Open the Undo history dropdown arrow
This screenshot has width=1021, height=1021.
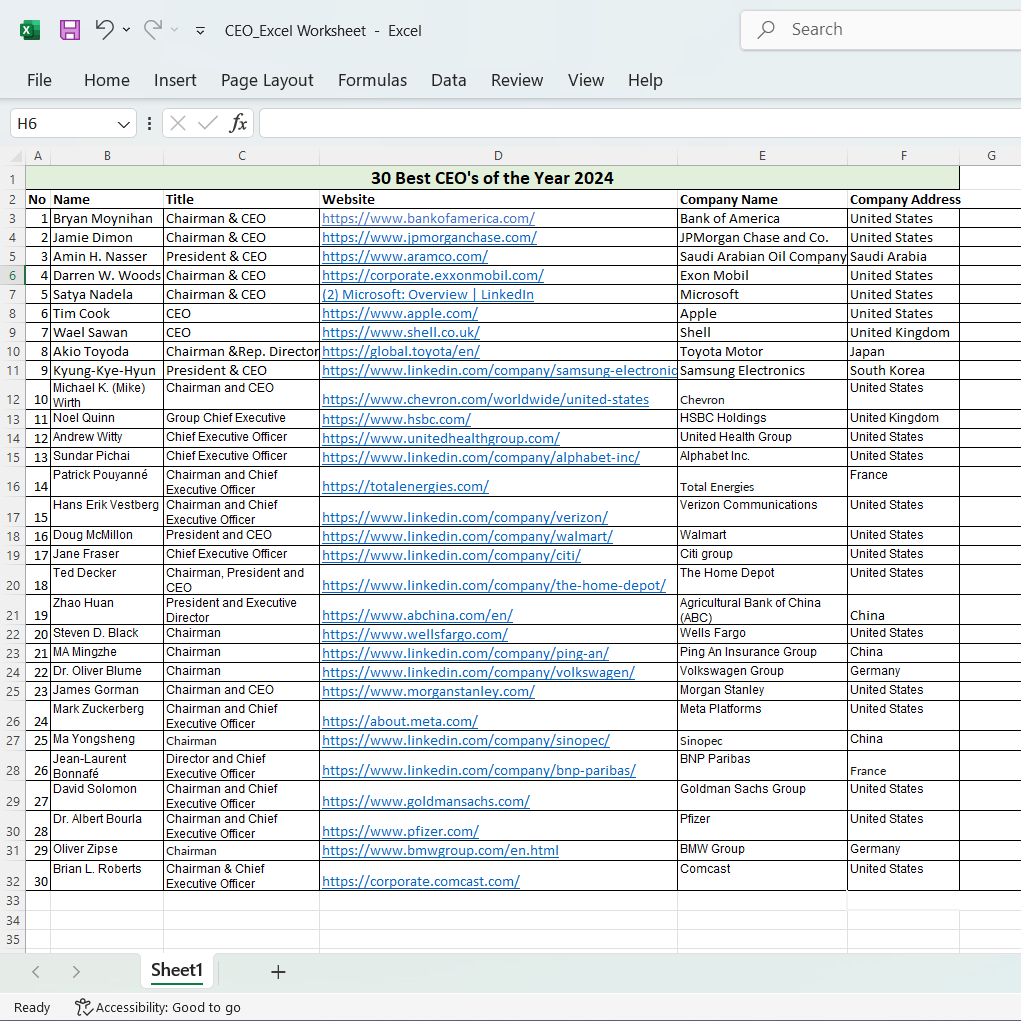pyautogui.click(x=126, y=30)
